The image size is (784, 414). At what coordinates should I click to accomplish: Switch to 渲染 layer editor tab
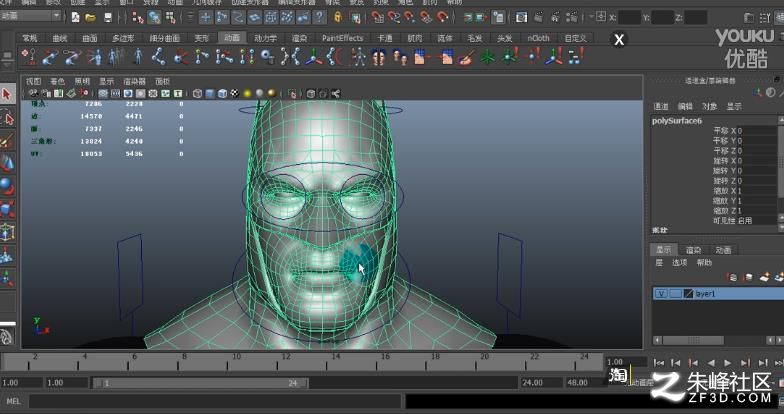point(693,250)
